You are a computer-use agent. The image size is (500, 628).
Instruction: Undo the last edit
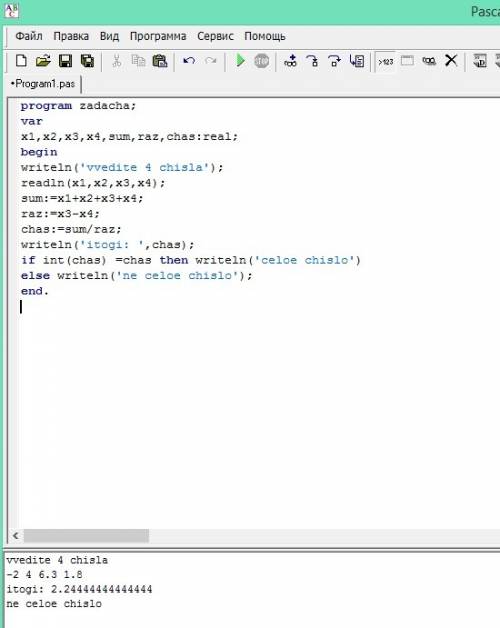point(189,61)
